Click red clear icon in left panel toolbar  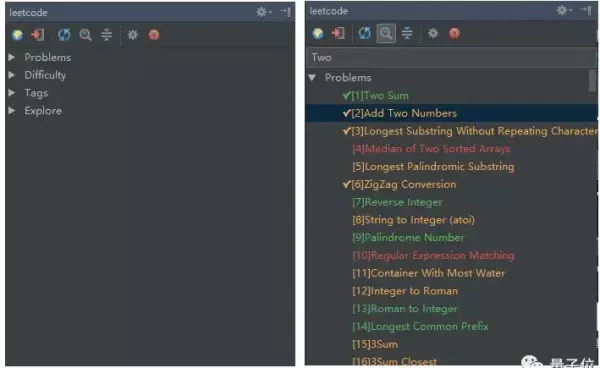(154, 35)
